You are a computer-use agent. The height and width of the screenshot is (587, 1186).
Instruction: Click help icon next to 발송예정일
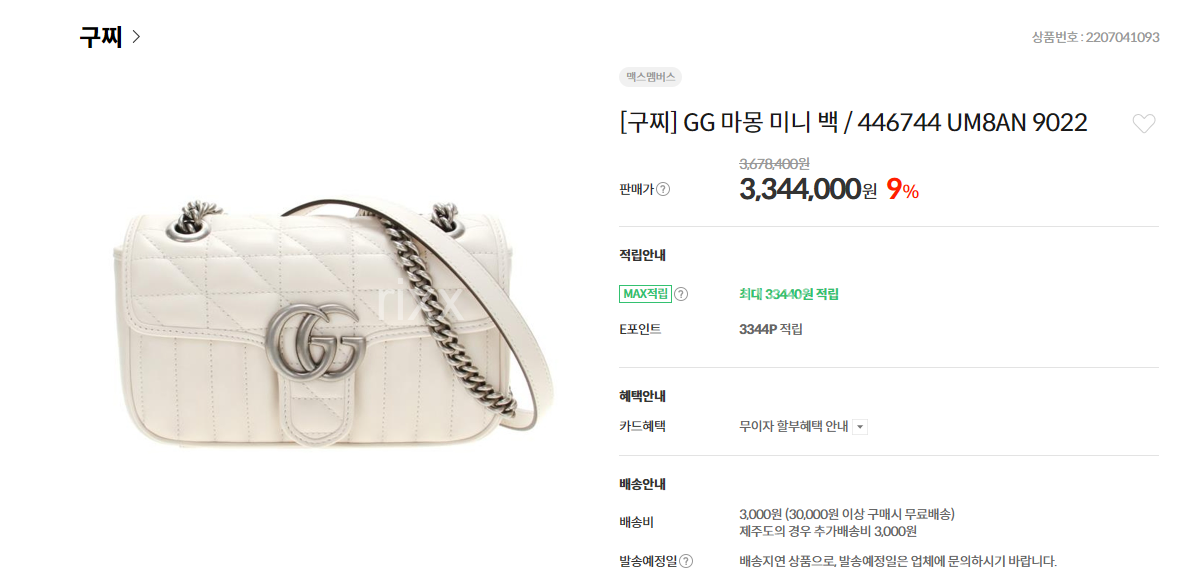click(686, 561)
